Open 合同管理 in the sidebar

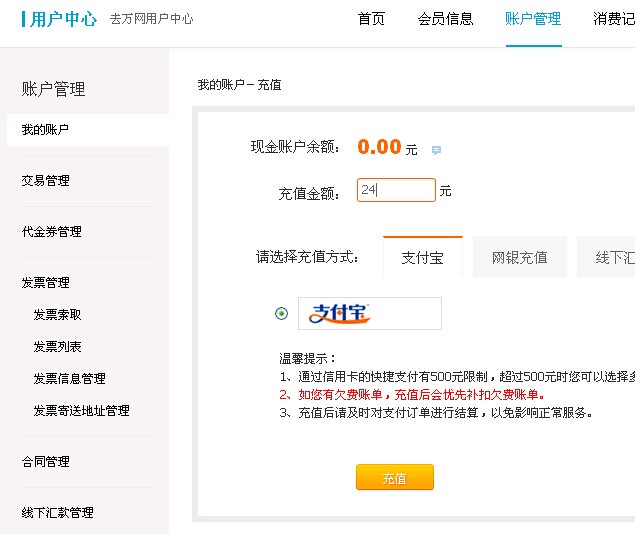pos(45,462)
